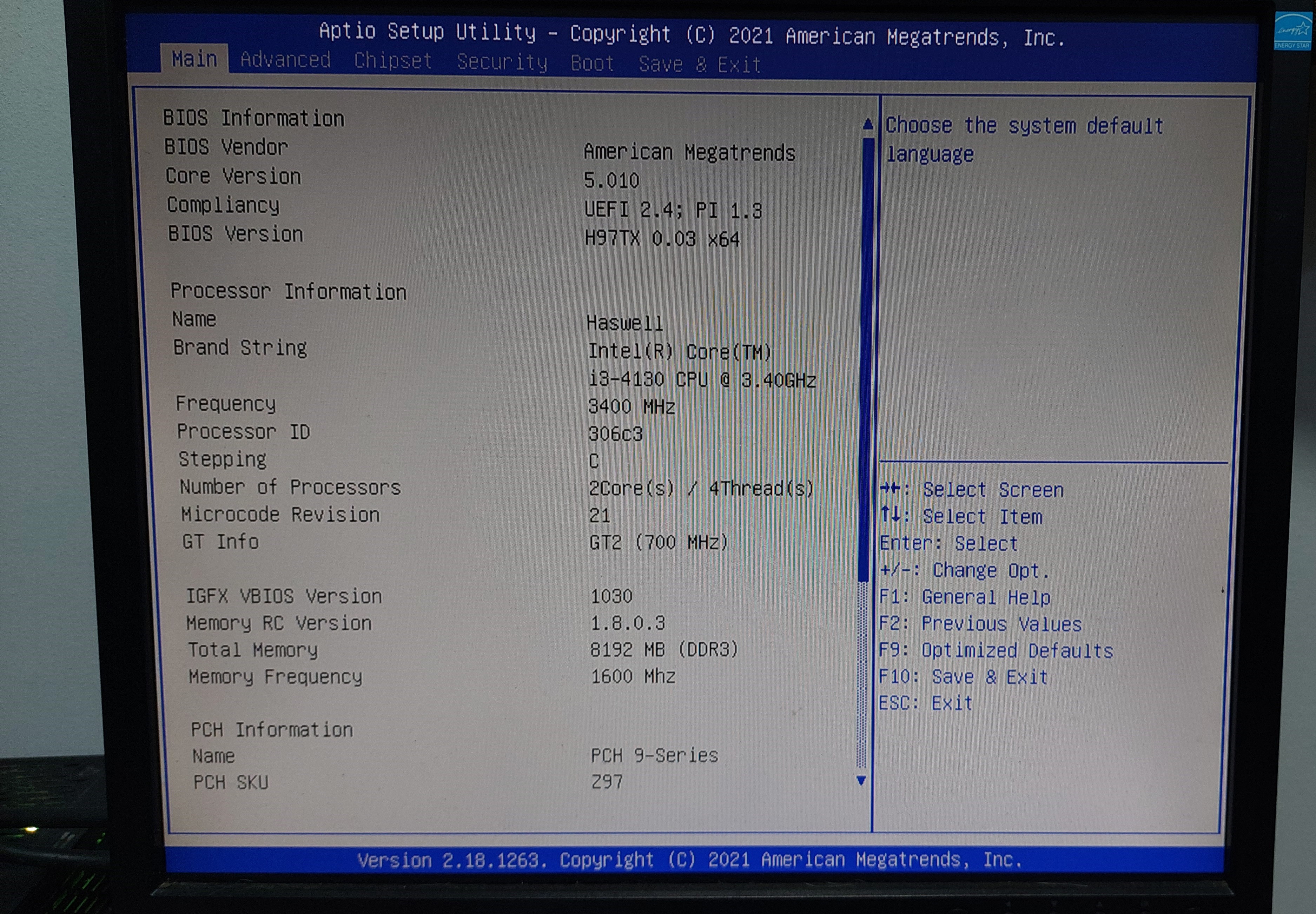Select the 'Z97' PCH SKU value
The height and width of the screenshot is (914, 1316).
pyautogui.click(x=607, y=782)
